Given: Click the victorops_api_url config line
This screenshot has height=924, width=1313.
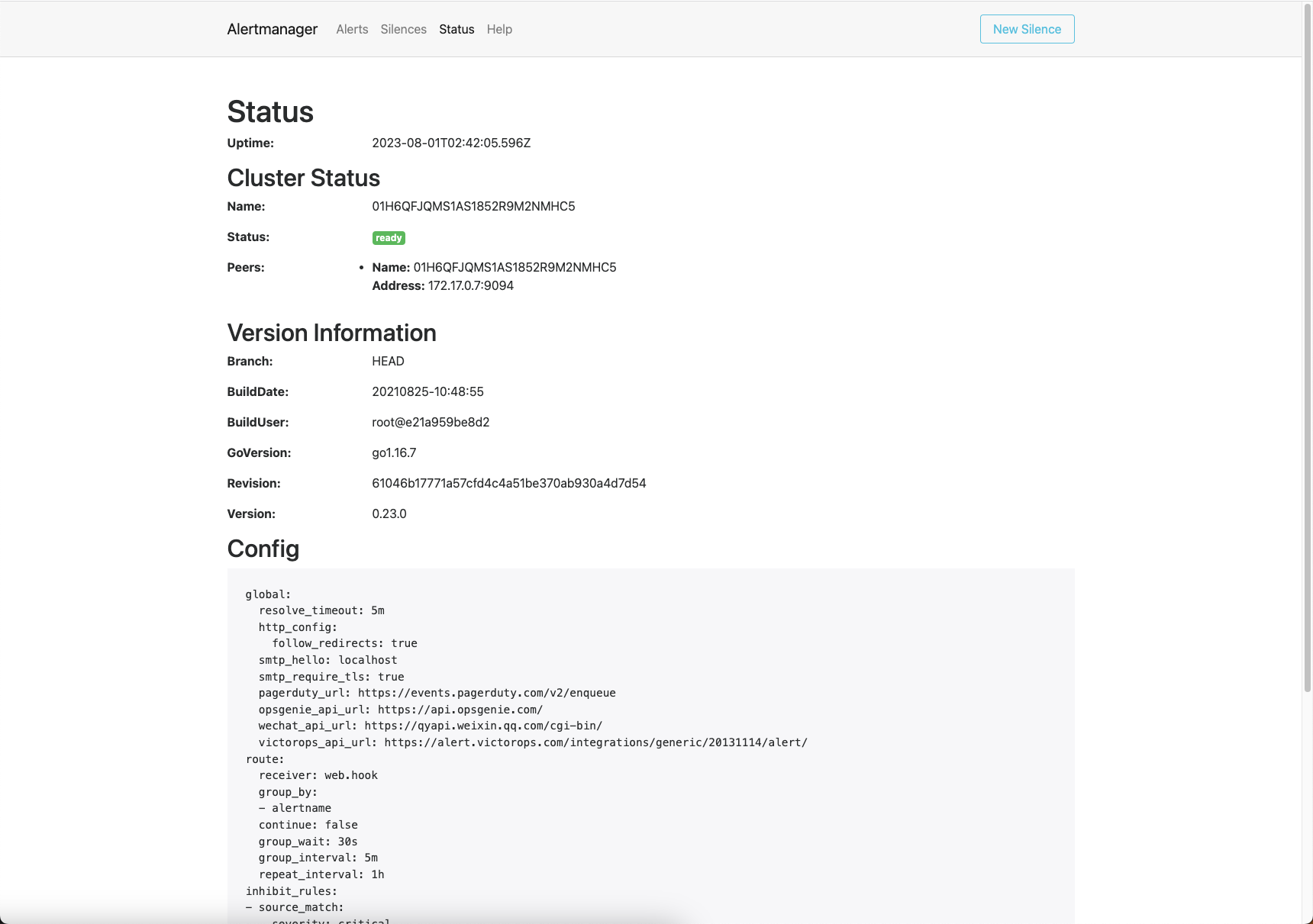Looking at the screenshot, I should 533,742.
